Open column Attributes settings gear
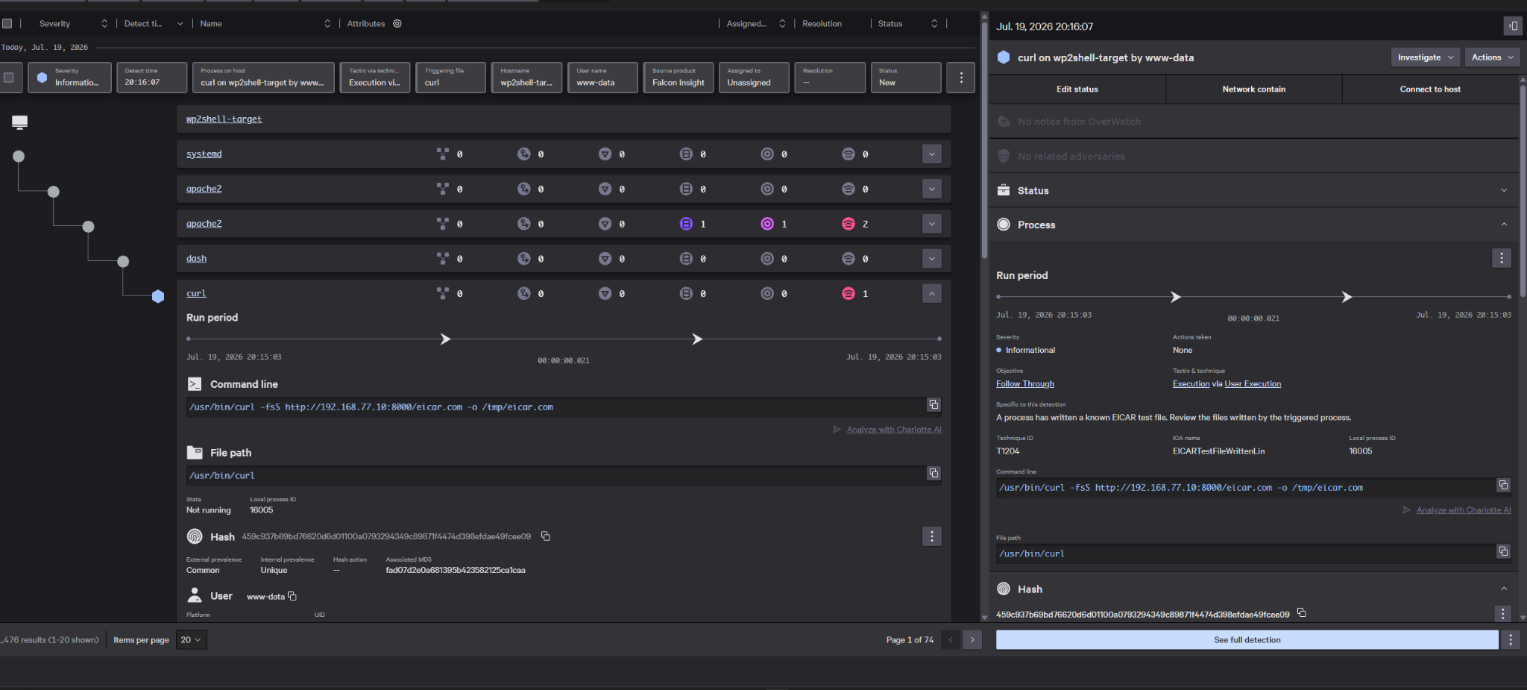The width and height of the screenshot is (1527, 690). point(397,23)
